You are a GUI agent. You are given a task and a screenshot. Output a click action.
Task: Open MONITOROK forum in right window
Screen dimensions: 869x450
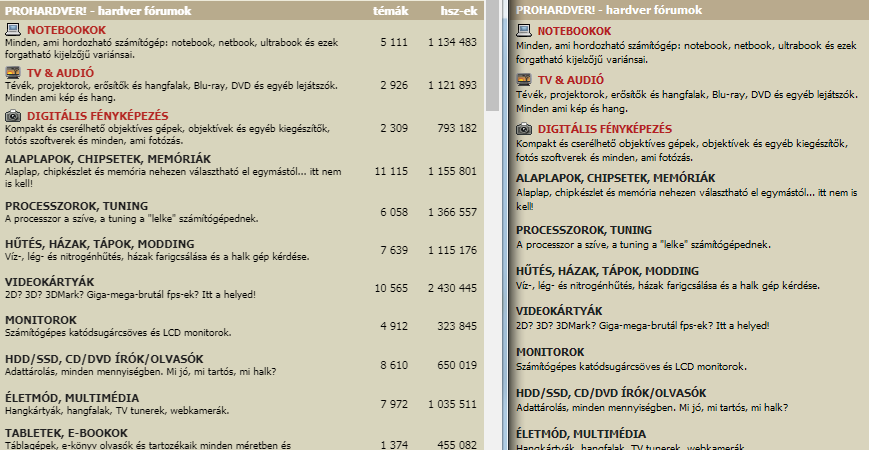[550, 352]
